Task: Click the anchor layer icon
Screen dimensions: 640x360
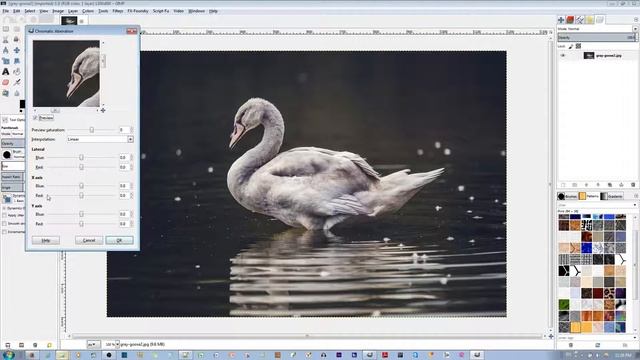Action: click(622, 185)
